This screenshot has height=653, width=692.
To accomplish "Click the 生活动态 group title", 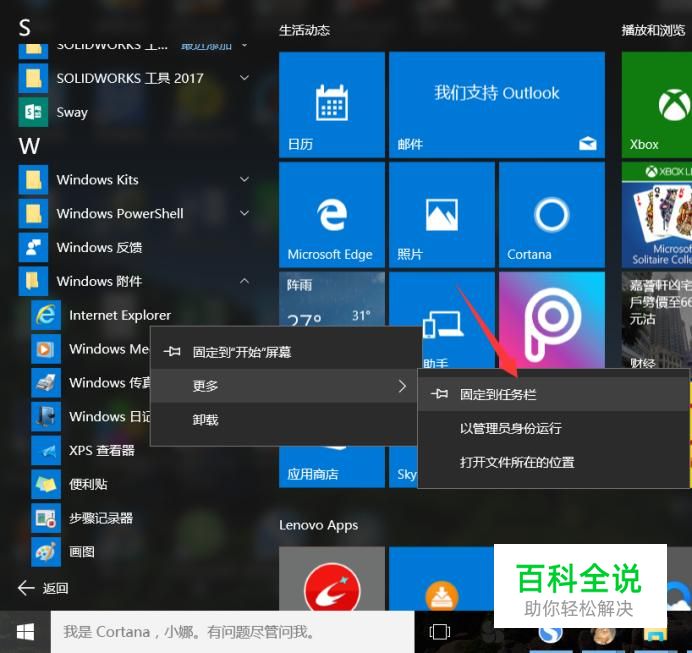I will [x=305, y=30].
